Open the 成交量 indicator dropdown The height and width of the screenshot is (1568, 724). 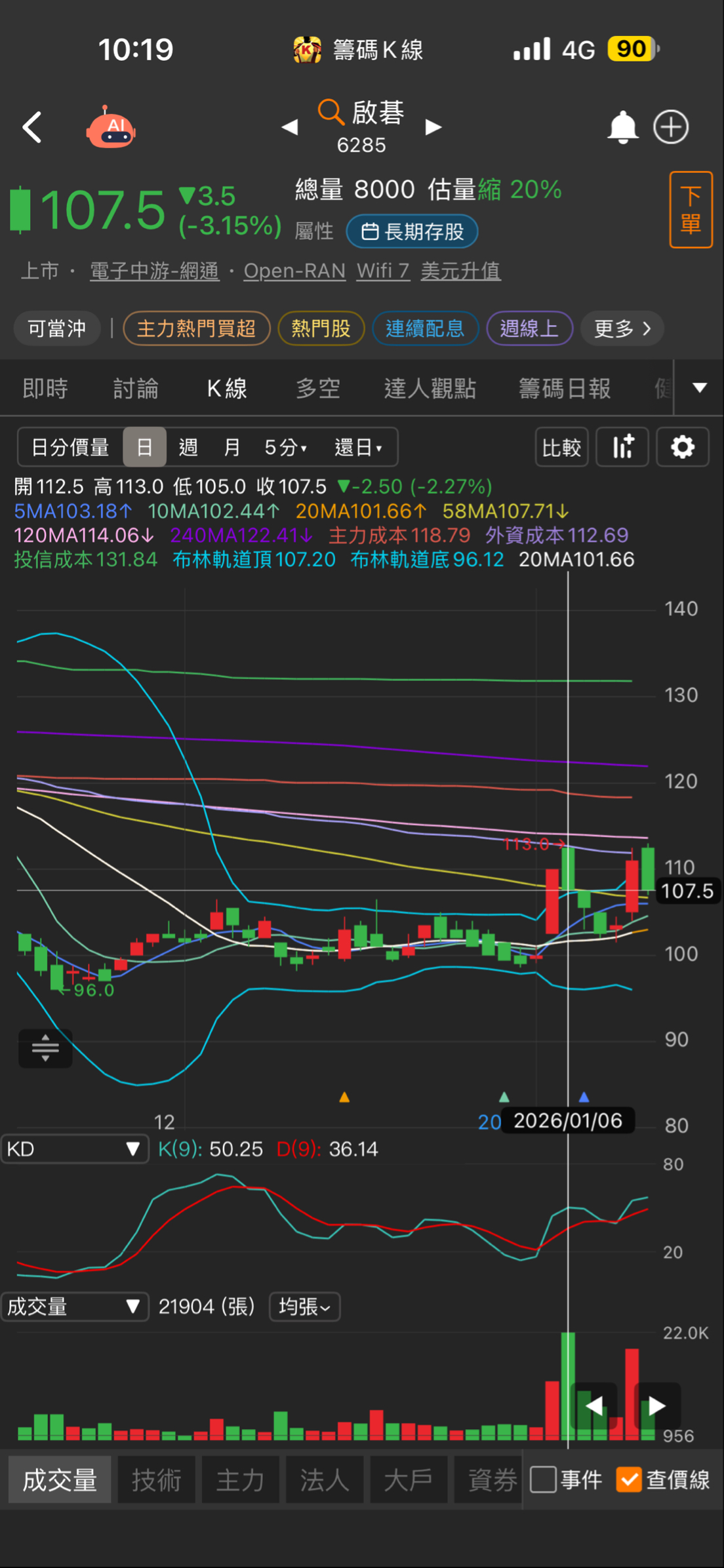(x=74, y=1306)
